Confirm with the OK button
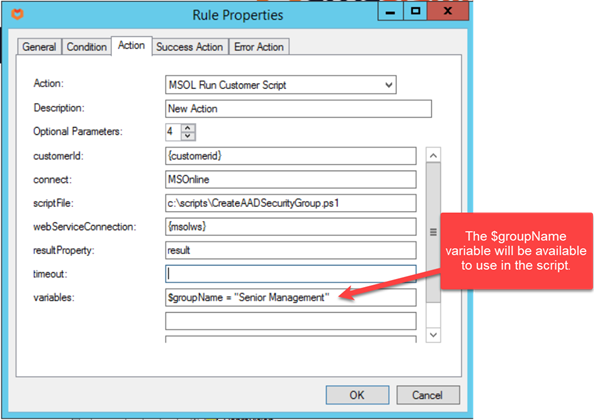This screenshot has height=420, width=594. (357, 395)
